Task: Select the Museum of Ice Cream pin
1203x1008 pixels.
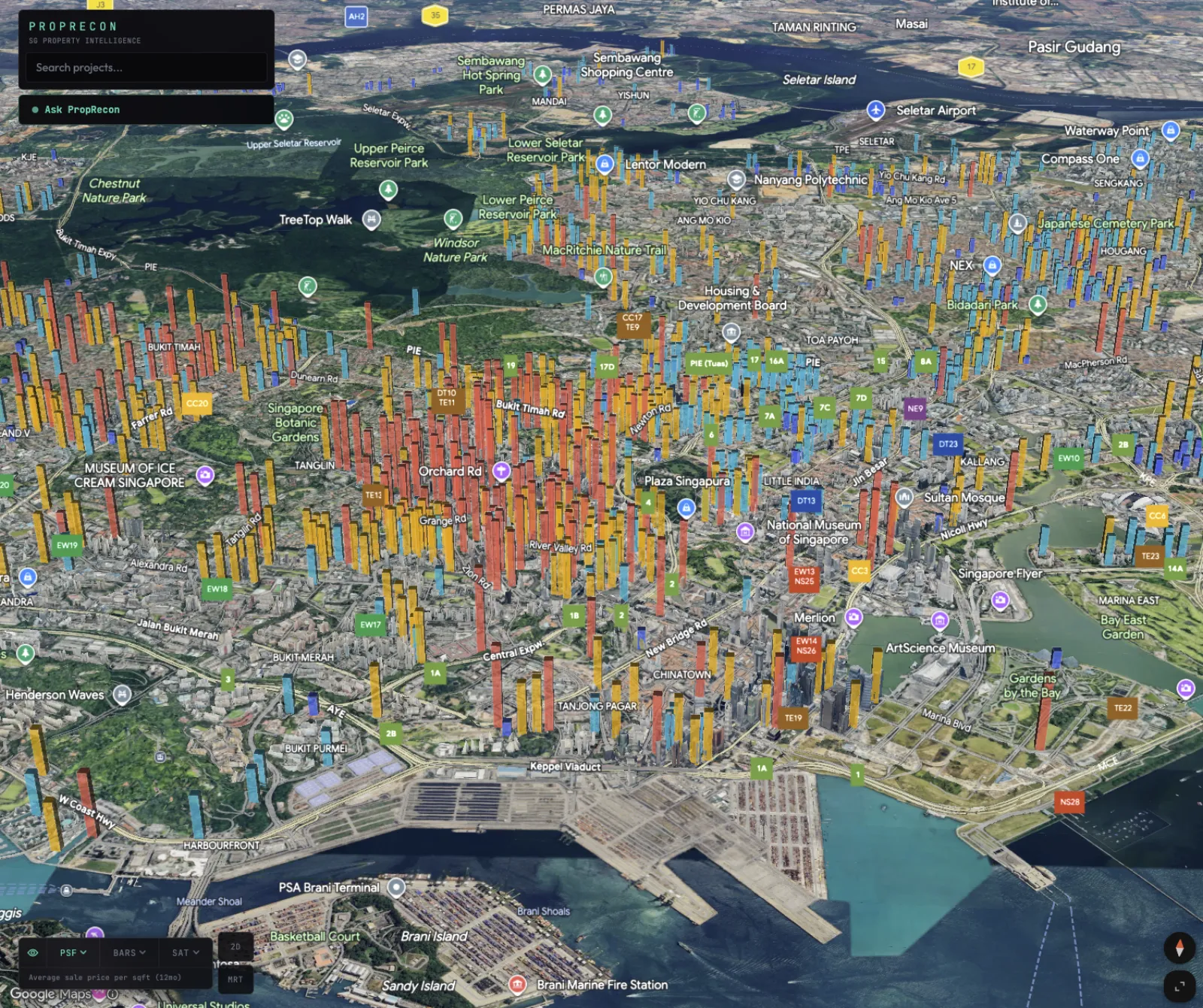Action: (x=205, y=475)
